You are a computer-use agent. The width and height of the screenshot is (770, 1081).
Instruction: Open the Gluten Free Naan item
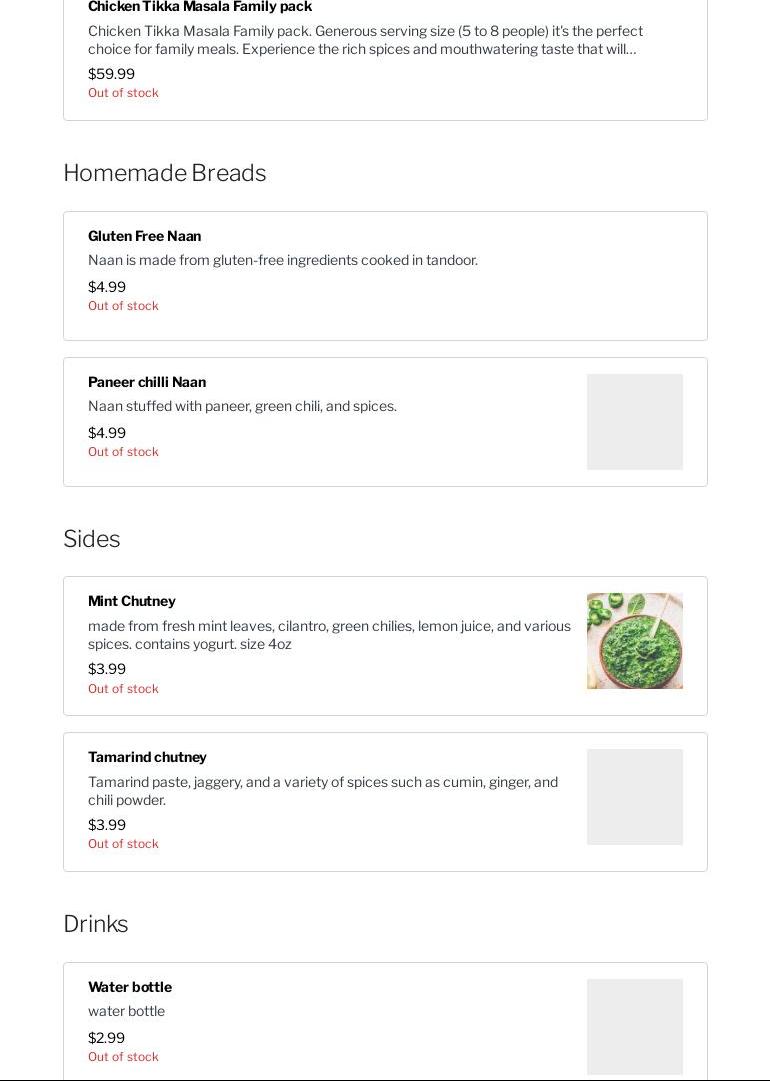145,236
